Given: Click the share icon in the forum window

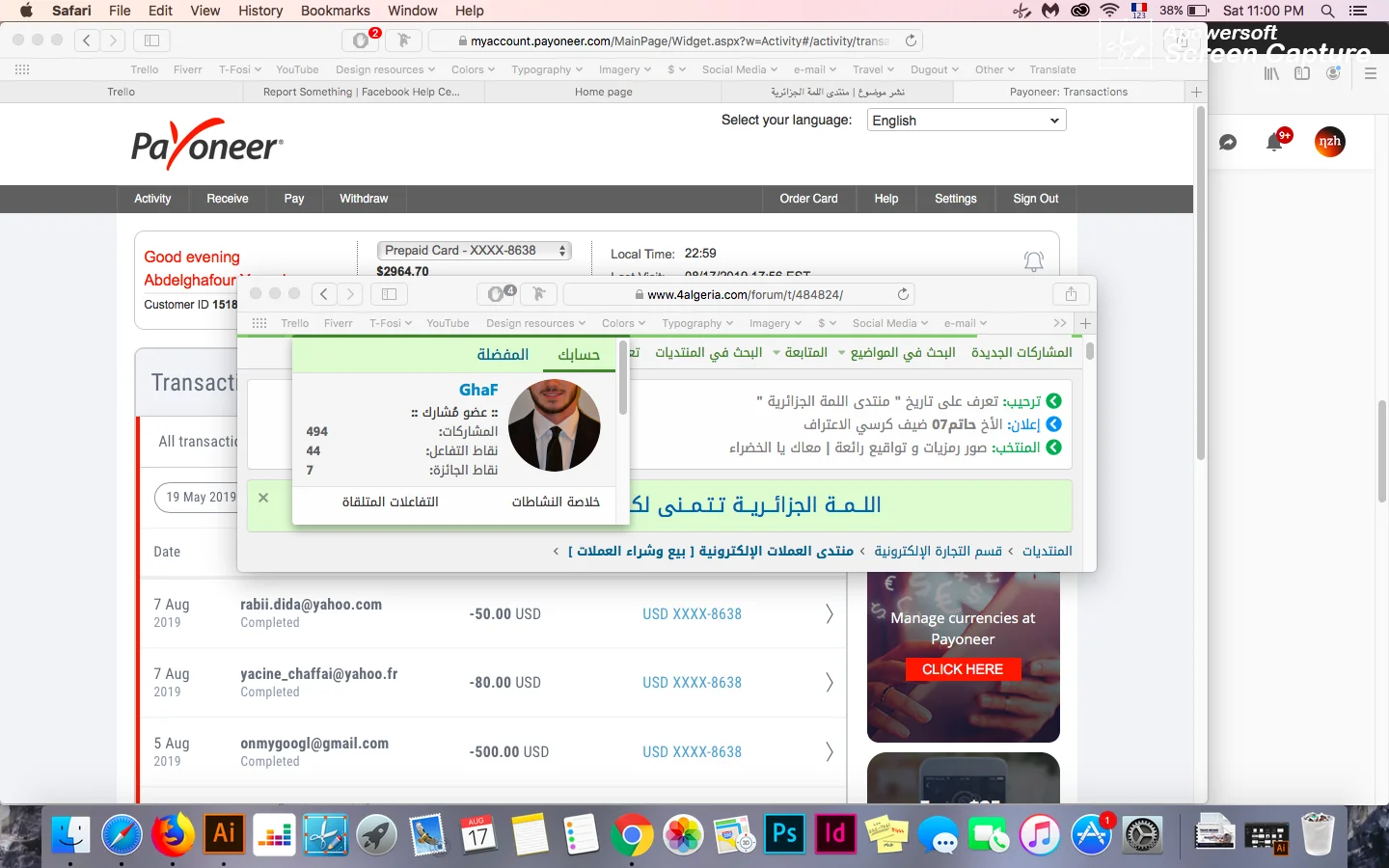Looking at the screenshot, I should point(1071,294).
